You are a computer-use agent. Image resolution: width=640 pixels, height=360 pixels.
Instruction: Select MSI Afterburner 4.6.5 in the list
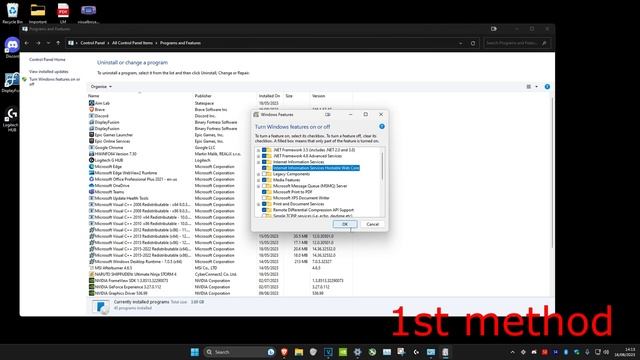tap(113, 268)
